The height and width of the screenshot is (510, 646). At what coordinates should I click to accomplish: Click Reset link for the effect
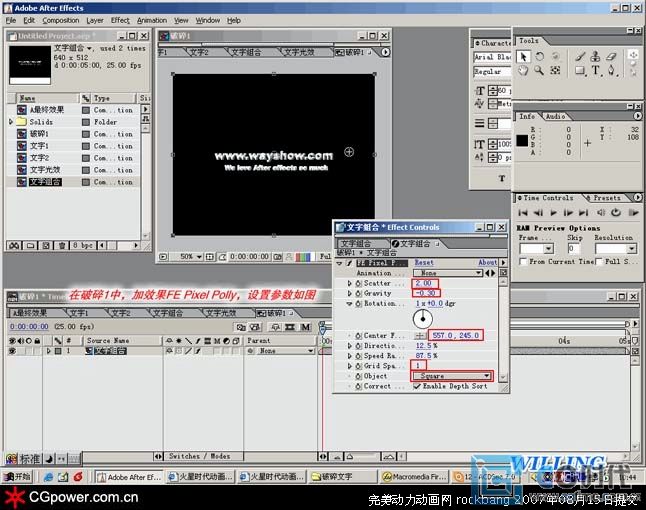click(x=424, y=263)
